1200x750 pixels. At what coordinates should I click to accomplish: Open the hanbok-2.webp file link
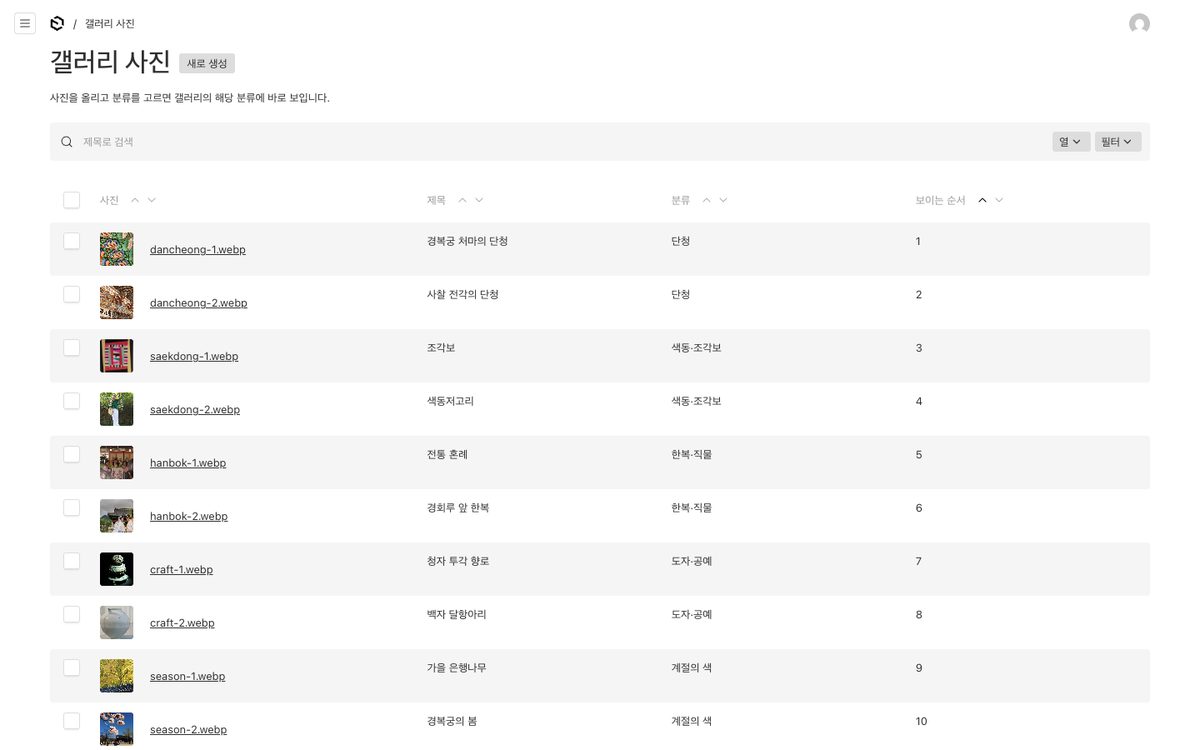pyautogui.click(x=189, y=517)
